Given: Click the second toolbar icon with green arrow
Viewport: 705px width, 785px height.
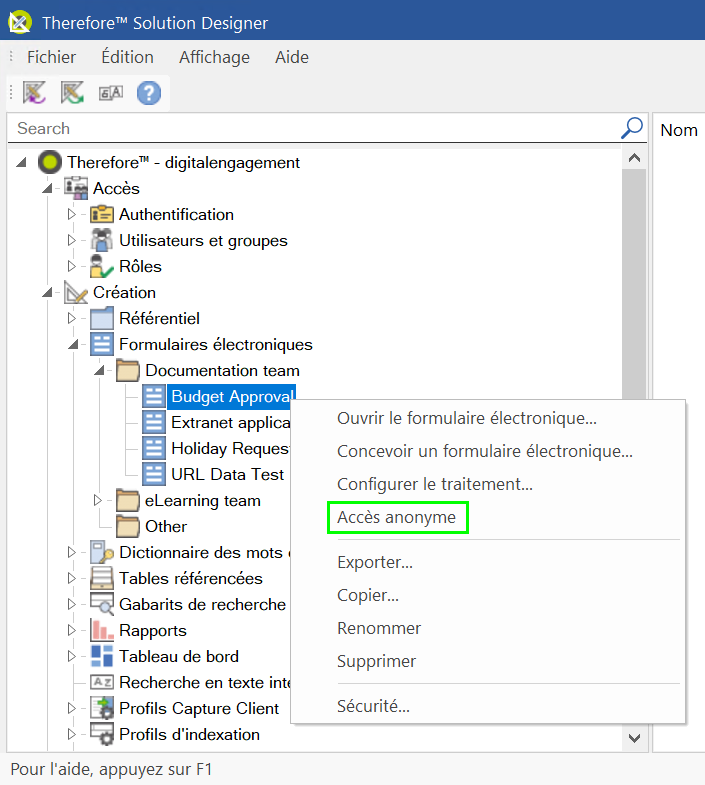Looking at the screenshot, I should [72, 93].
